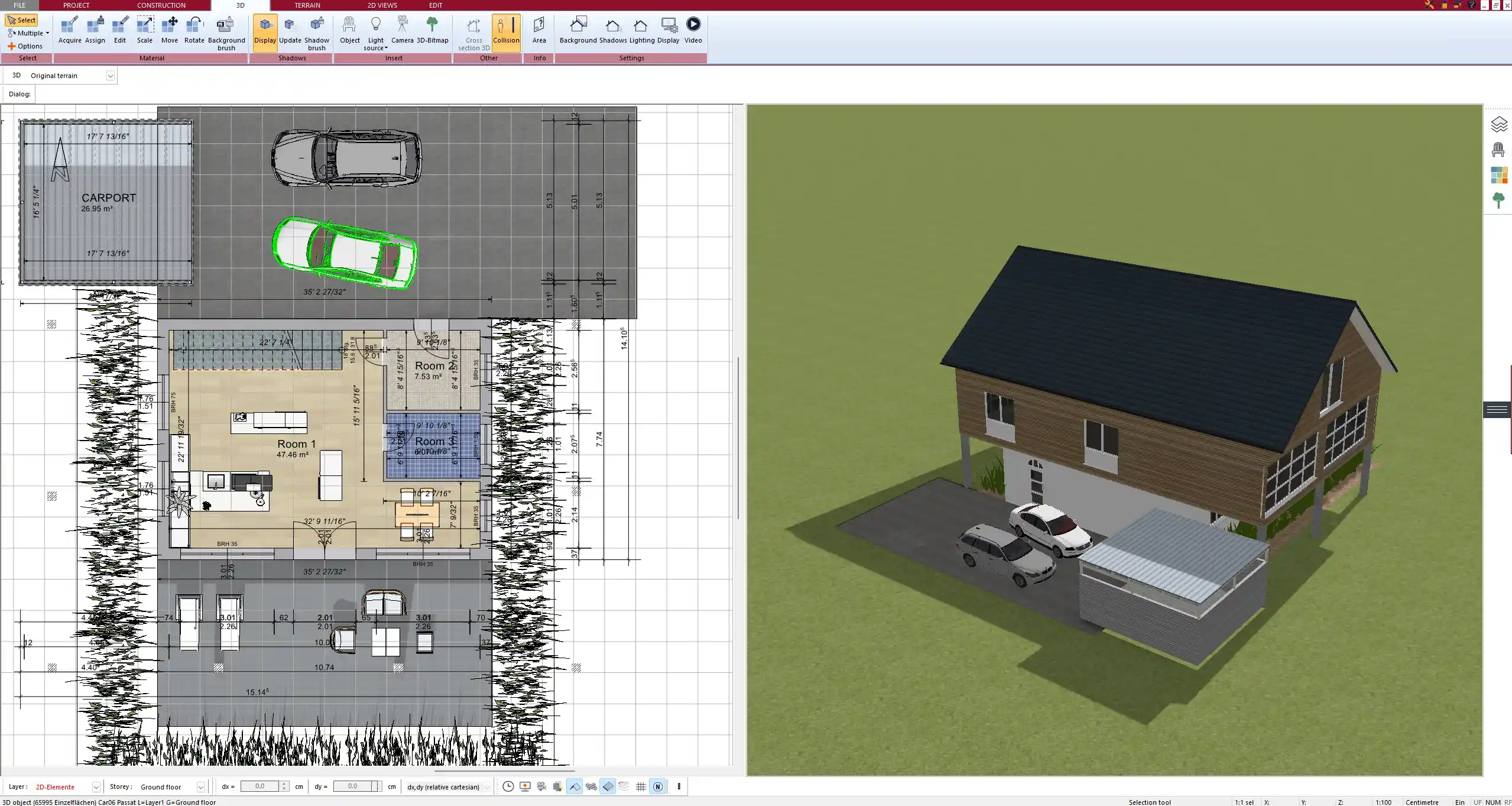Click the clock icon in the bottom bar

pos(508,786)
